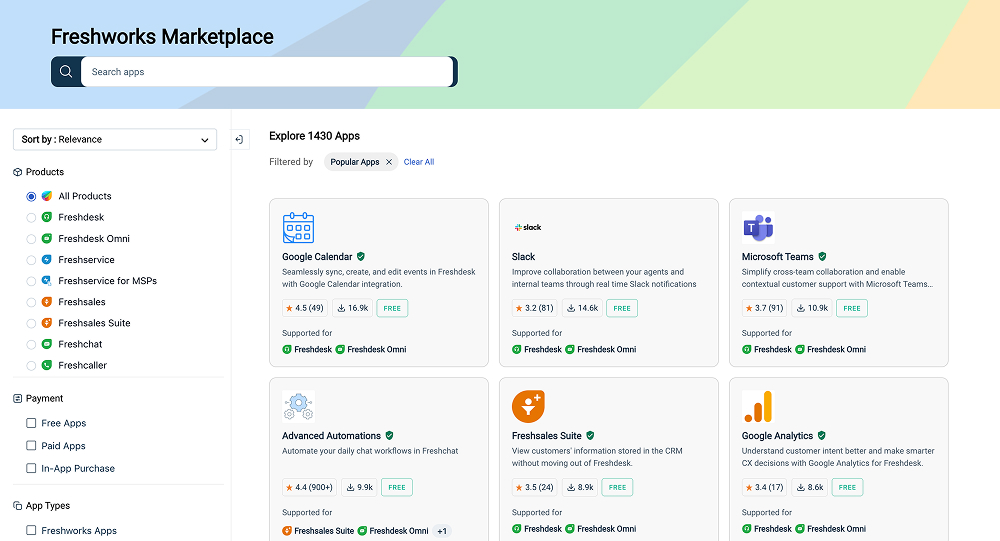Click the Slack 3.2 rating badge
The width and height of the screenshot is (1000, 541).
tap(534, 308)
